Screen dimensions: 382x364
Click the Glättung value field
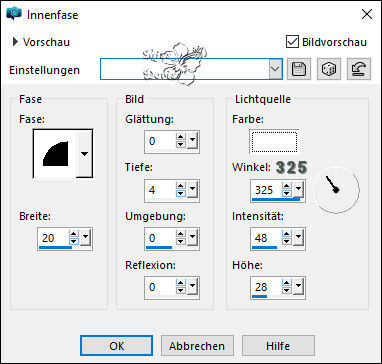click(x=160, y=141)
